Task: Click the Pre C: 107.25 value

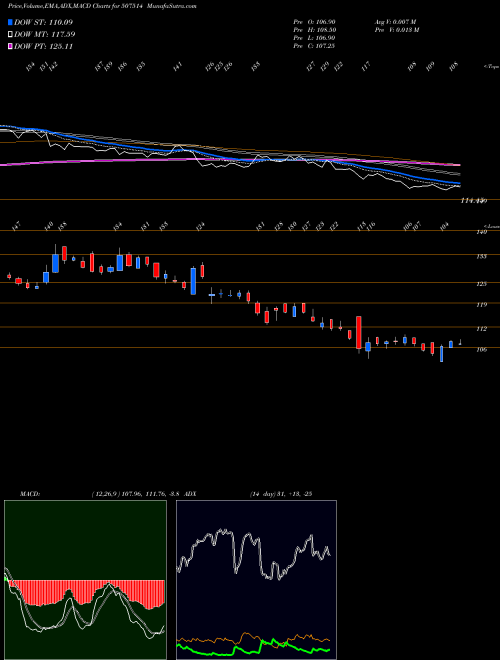Action: (314, 46)
